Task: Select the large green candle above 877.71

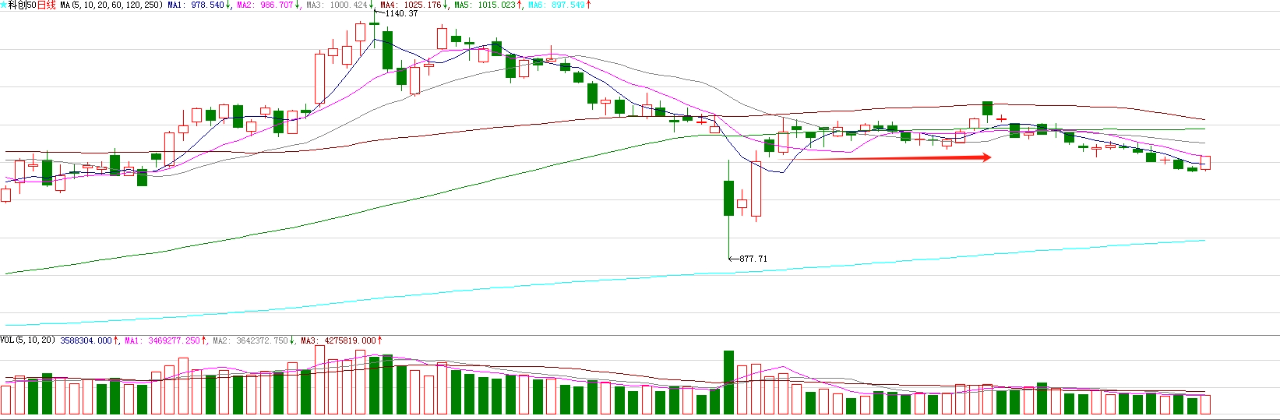Action: click(727, 198)
